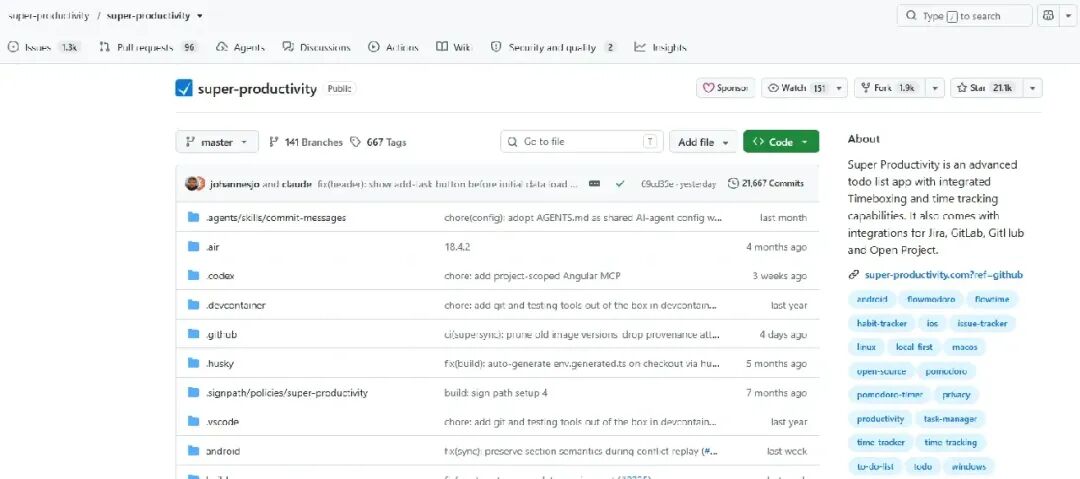1080x479 pixels.
Task: Open commit 'build: sign path setup 4'
Action: click(496, 393)
